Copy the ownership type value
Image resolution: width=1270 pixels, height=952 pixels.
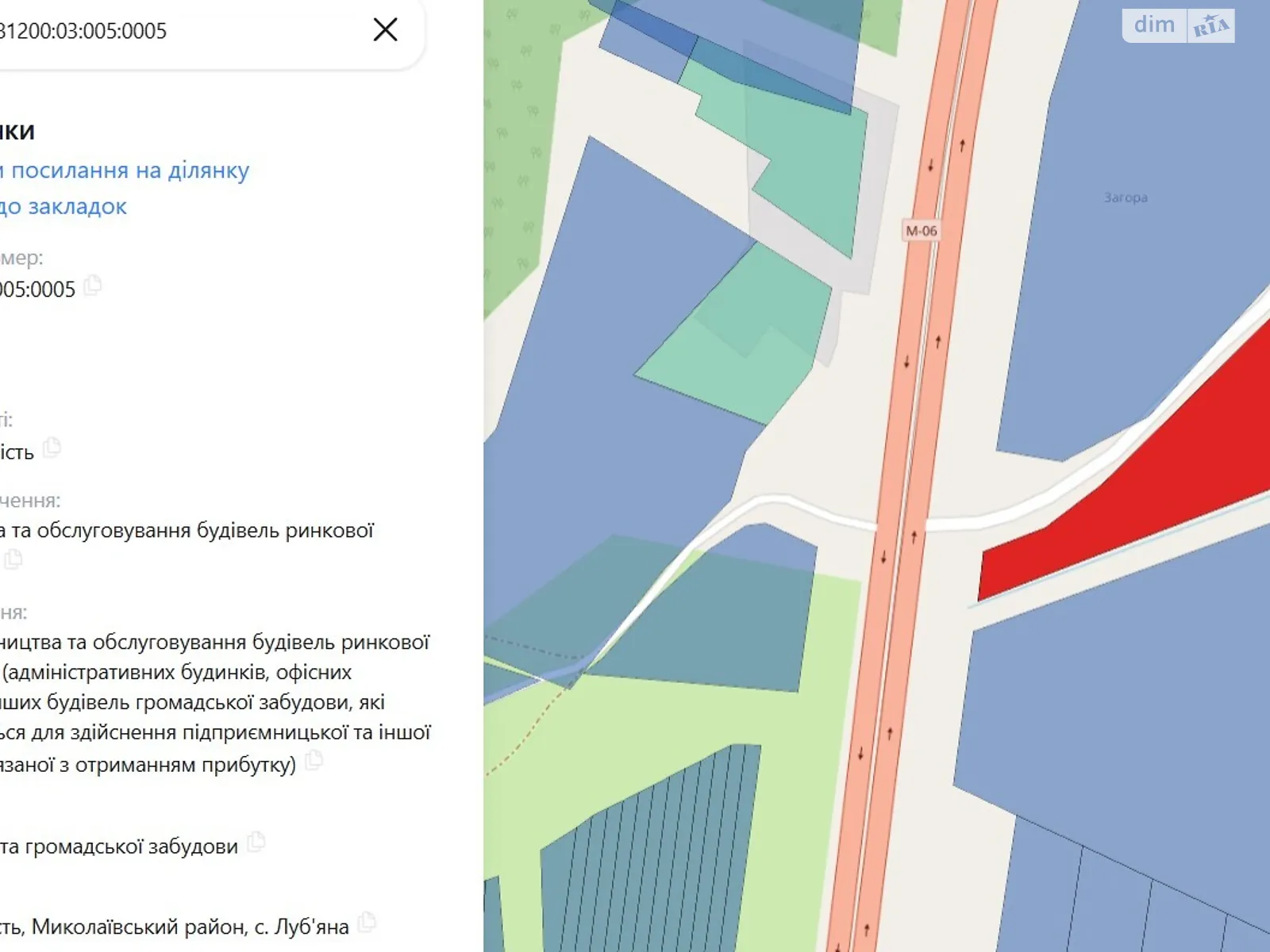pyautogui.click(x=52, y=447)
